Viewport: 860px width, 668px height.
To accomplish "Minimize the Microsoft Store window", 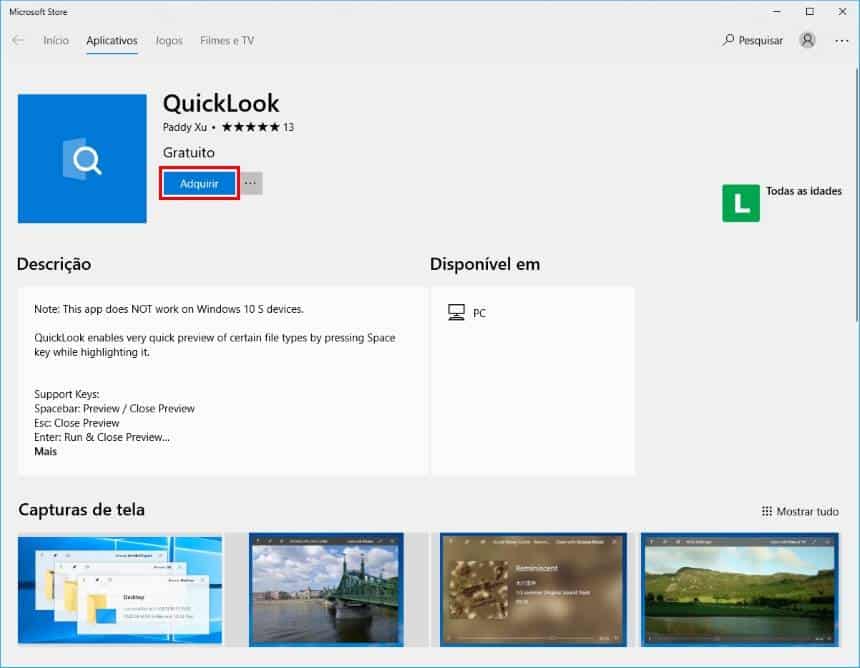I will pyautogui.click(x=777, y=12).
